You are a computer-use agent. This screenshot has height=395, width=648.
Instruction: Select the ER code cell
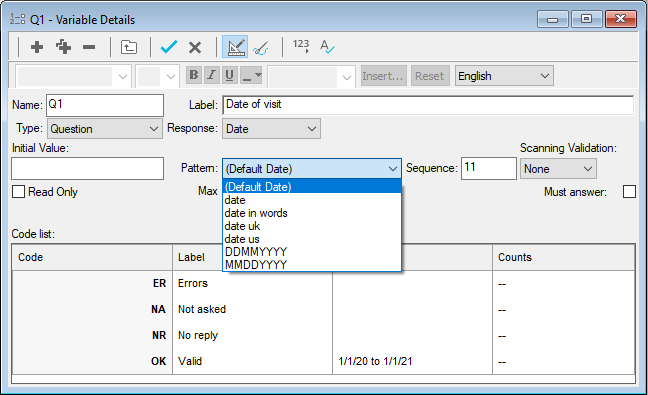pyautogui.click(x=93, y=283)
